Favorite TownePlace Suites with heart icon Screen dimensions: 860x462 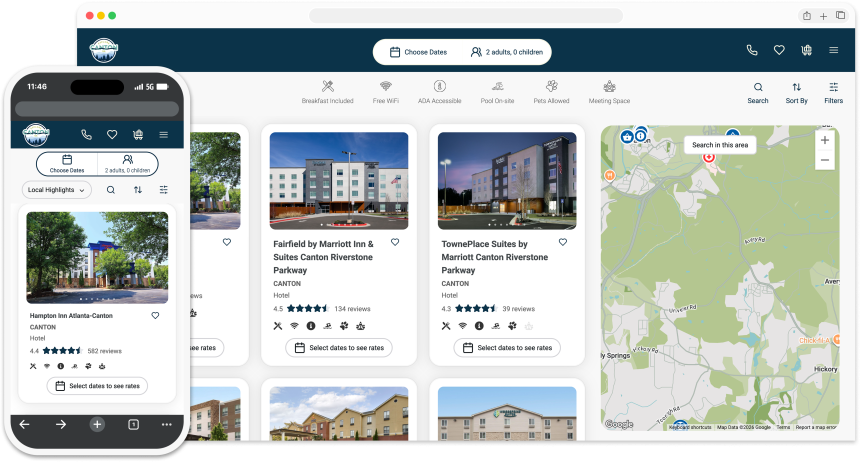563,242
